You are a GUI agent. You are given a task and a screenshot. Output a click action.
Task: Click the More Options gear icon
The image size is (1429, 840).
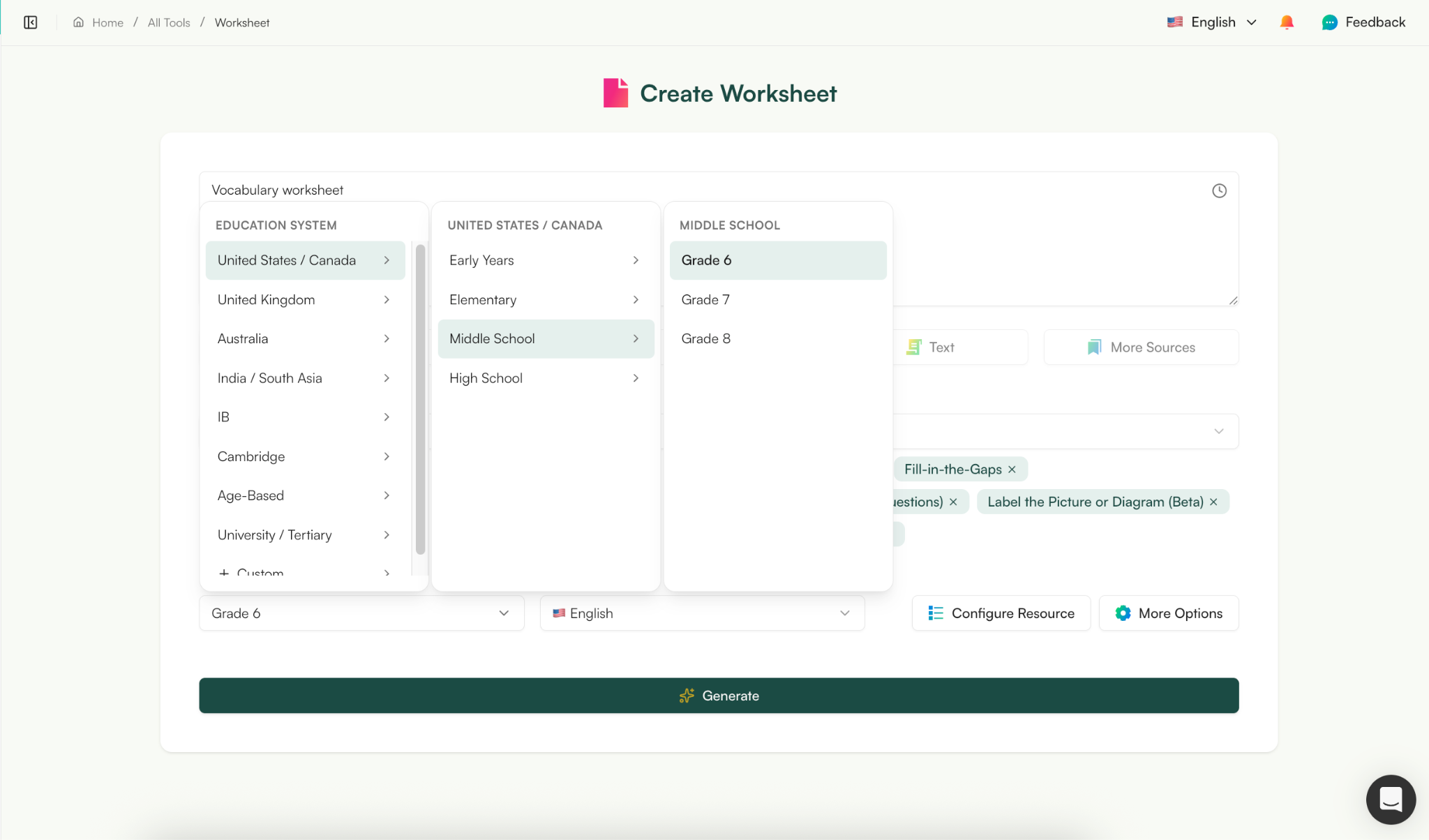[x=1123, y=613]
